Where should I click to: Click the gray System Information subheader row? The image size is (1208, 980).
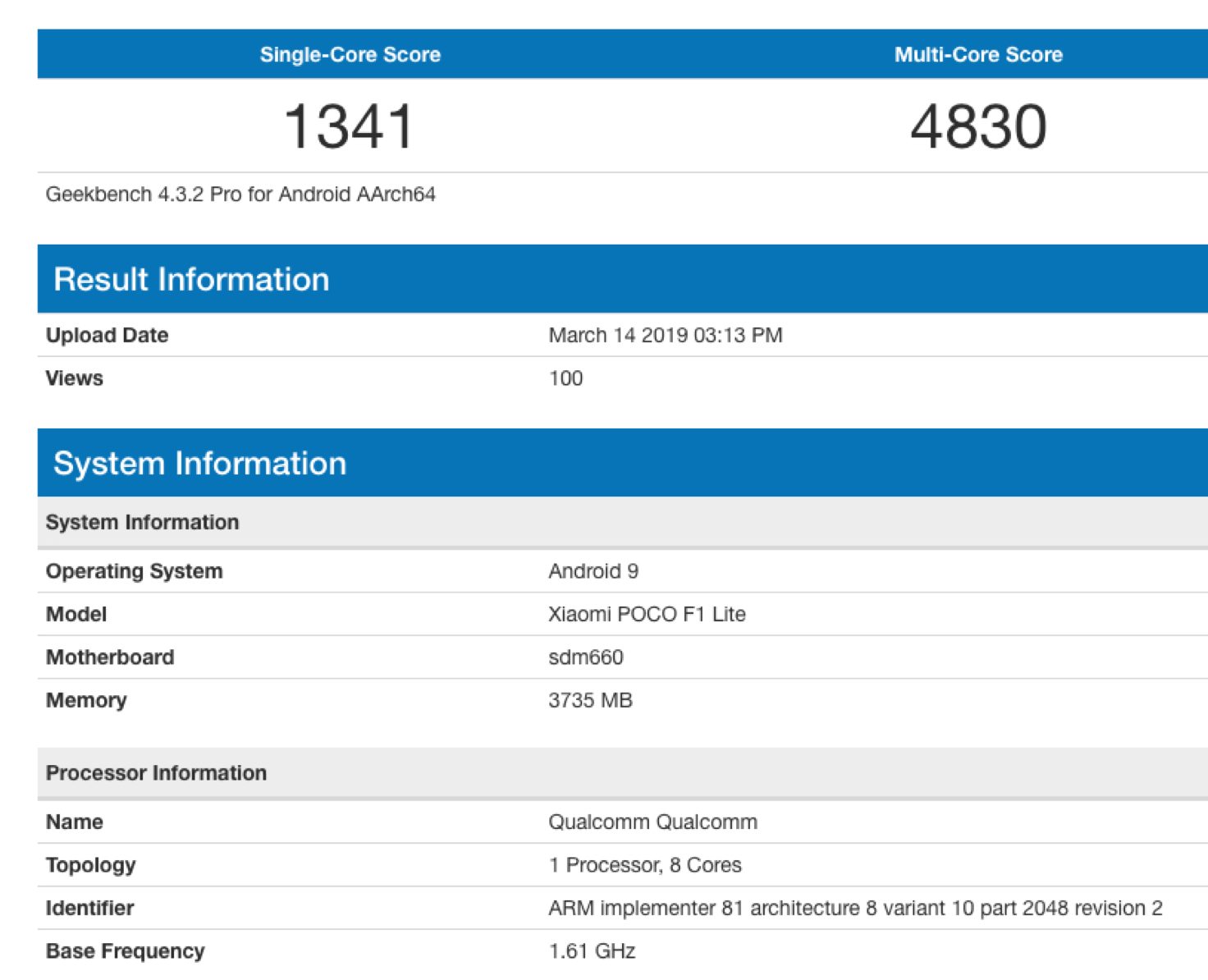click(142, 522)
